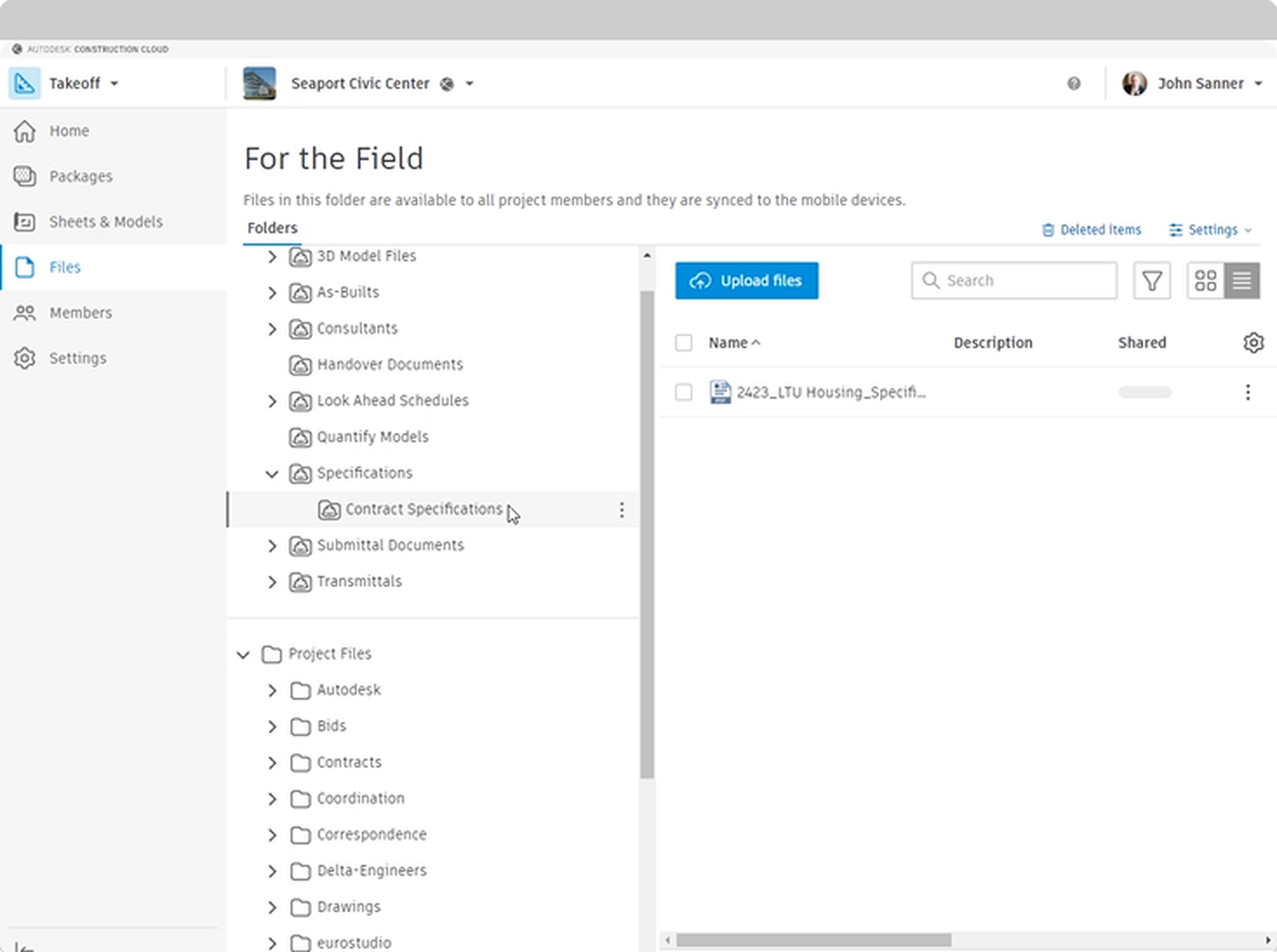1277x952 pixels.
Task: Open the Takeoff product switcher dropdown
Action: [114, 84]
